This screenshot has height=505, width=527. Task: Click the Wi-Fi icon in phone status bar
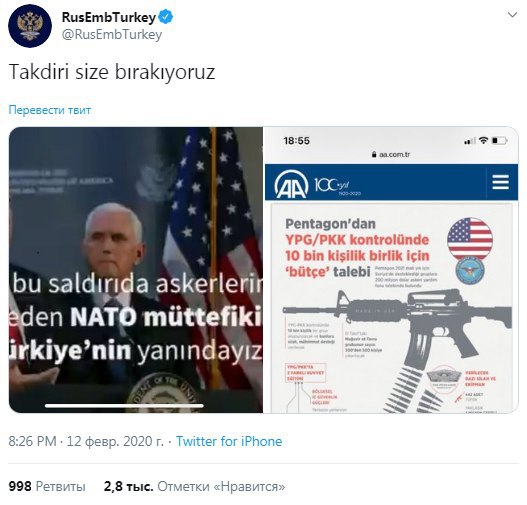pos(483,140)
